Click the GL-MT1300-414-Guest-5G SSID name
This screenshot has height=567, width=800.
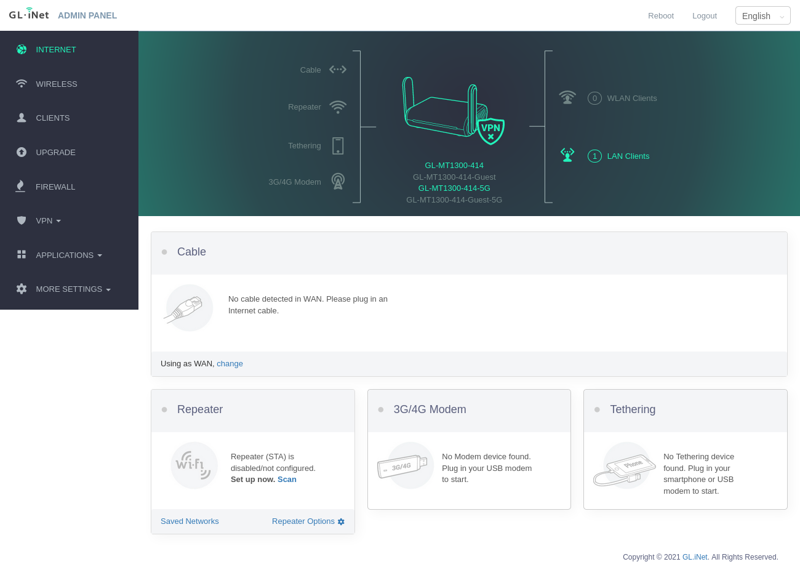pyautogui.click(x=454, y=200)
